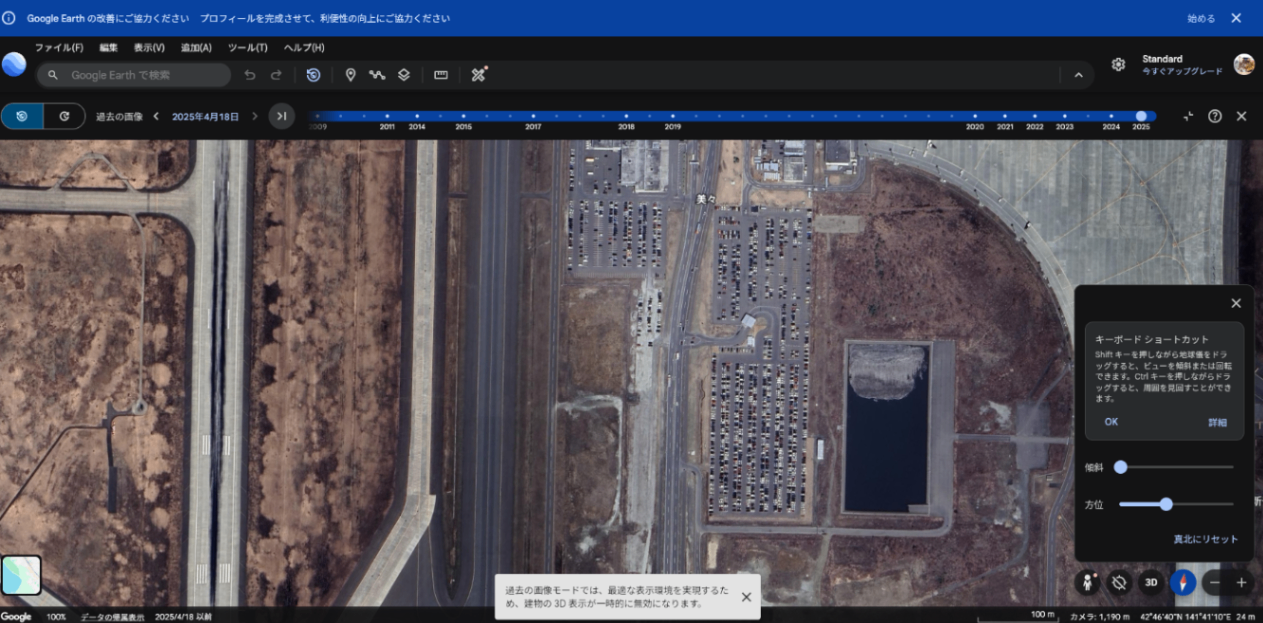
Task: Click the Standard plan label
Action: (1162, 59)
